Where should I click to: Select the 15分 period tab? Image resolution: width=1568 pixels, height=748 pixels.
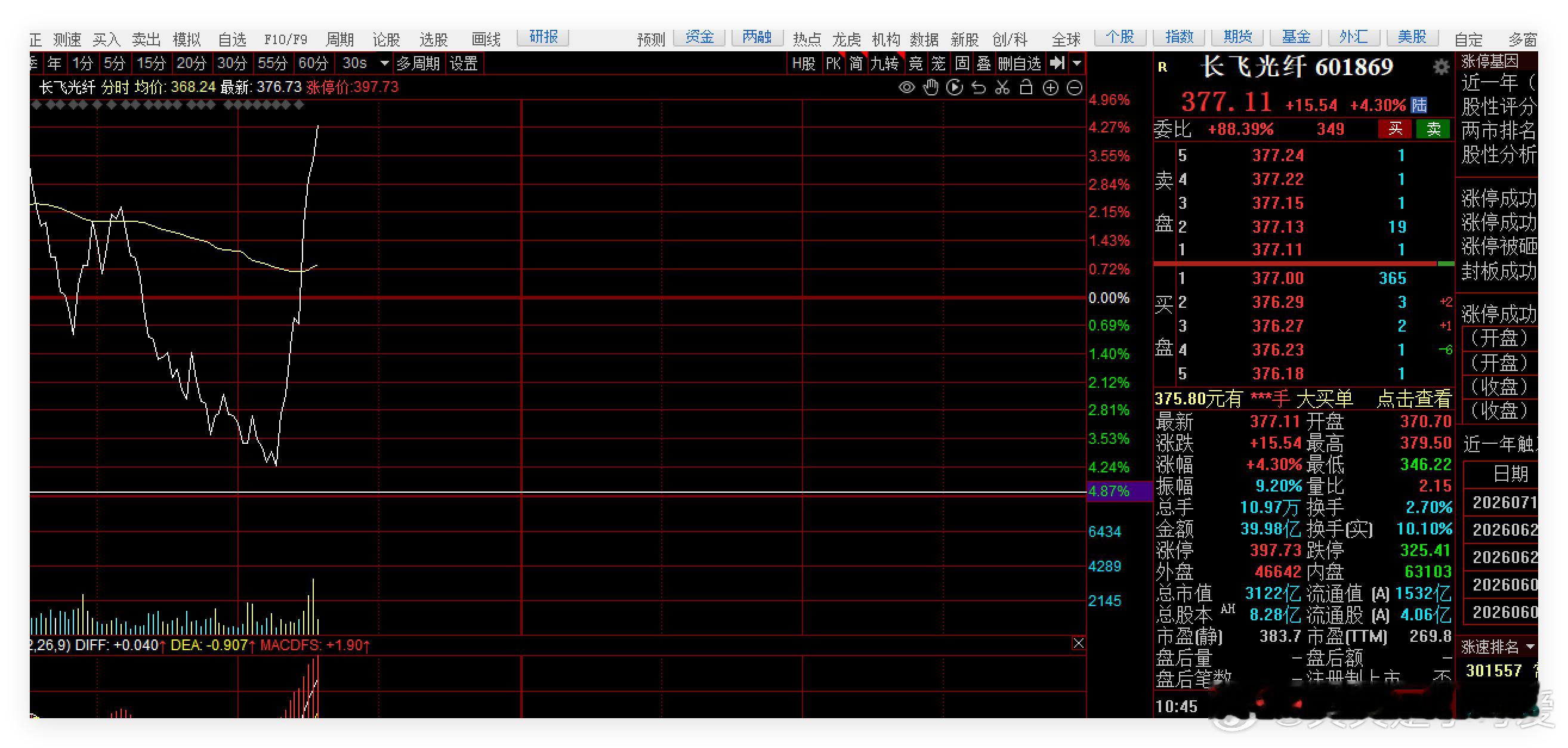coord(151,63)
